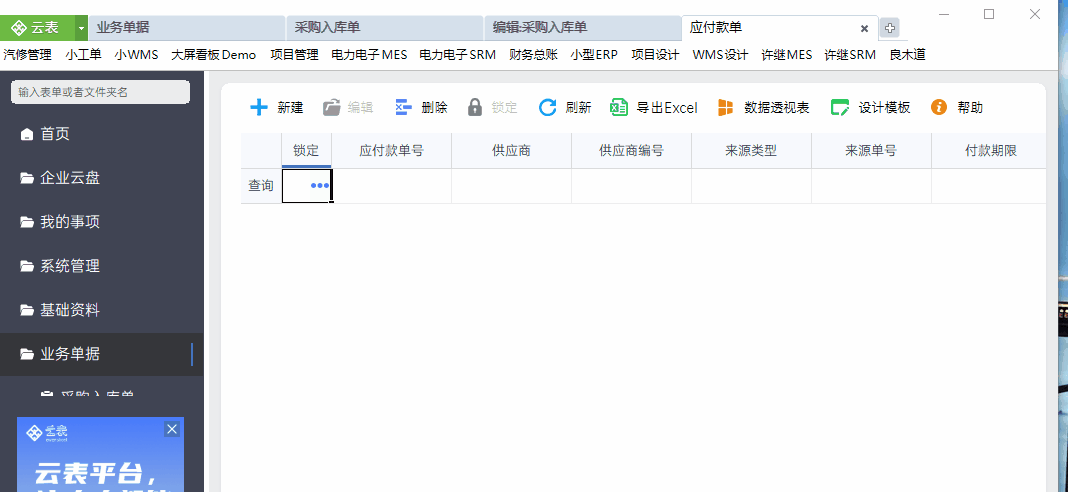Click the new tab plus icon
1068x492 pixels.
889,28
